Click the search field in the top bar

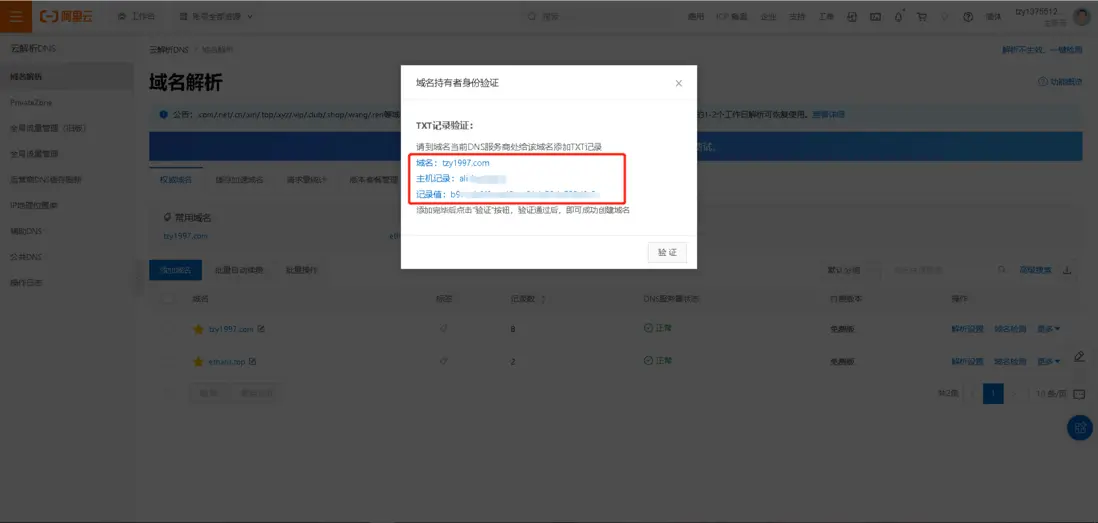(595, 16)
